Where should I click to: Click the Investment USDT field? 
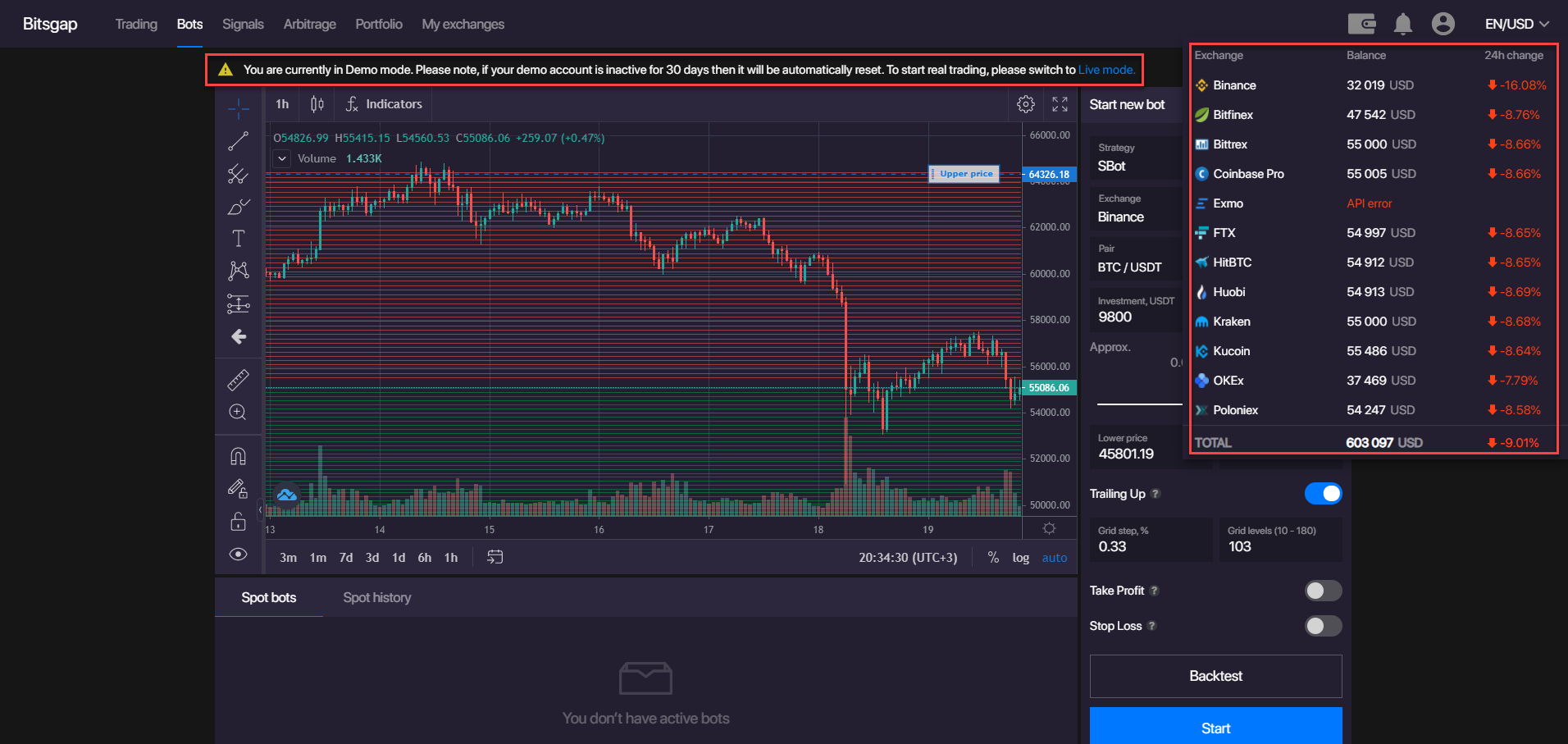[x=1137, y=309]
